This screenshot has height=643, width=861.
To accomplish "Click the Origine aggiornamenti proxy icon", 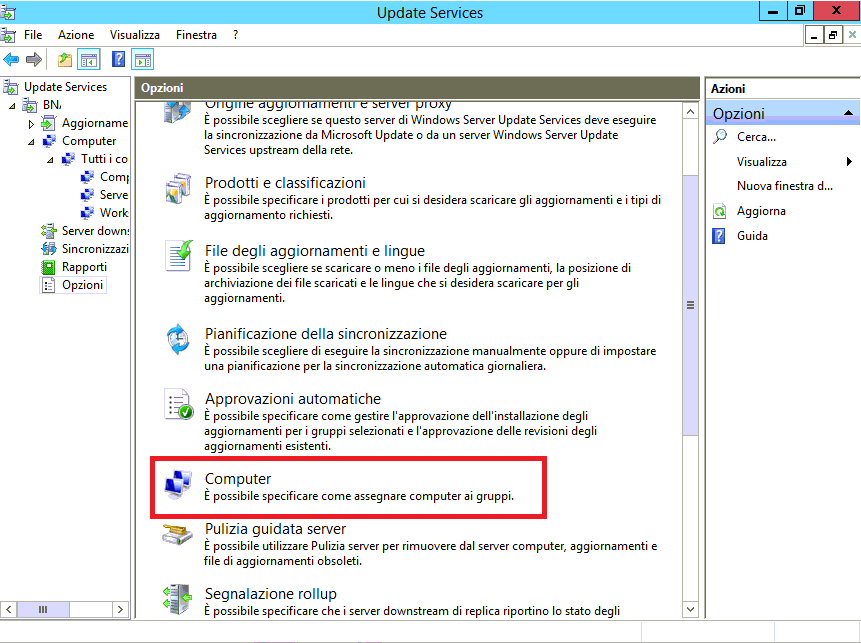I will coord(177,111).
